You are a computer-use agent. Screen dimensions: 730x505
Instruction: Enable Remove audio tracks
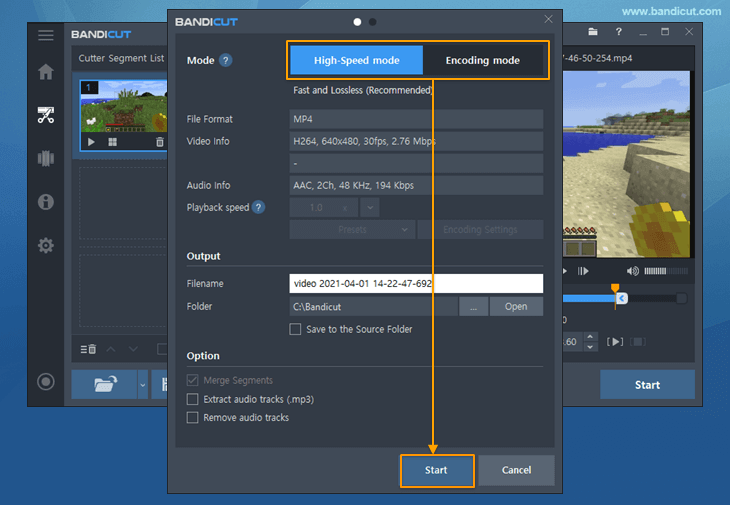click(192, 417)
